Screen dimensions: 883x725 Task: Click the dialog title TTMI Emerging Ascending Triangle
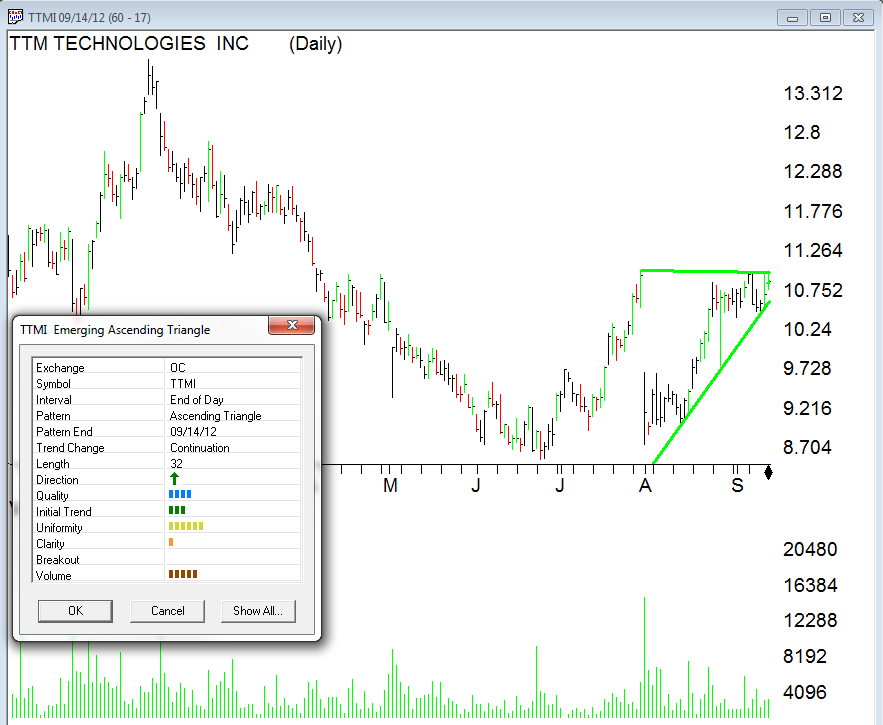(115, 330)
